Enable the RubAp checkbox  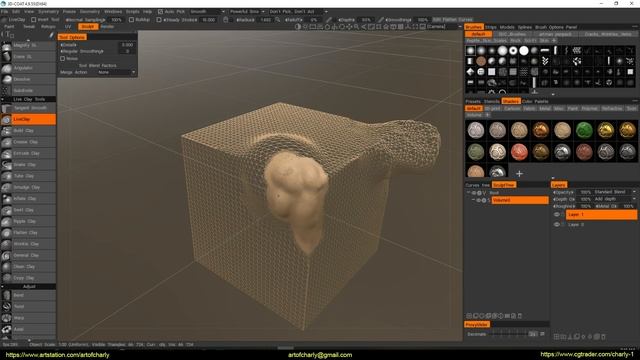(x=131, y=20)
